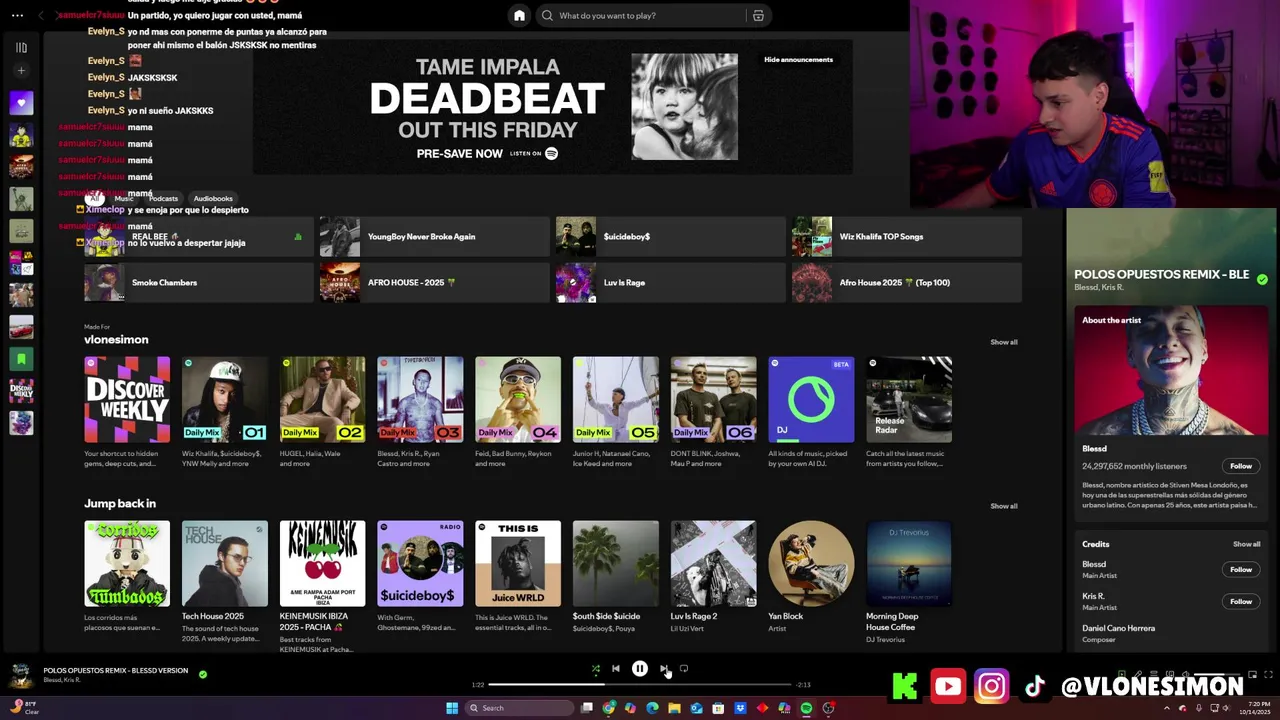This screenshot has width=1280, height=720.
Task: Open YoungBoy Never Broke Again shortcut
Action: tap(434, 237)
